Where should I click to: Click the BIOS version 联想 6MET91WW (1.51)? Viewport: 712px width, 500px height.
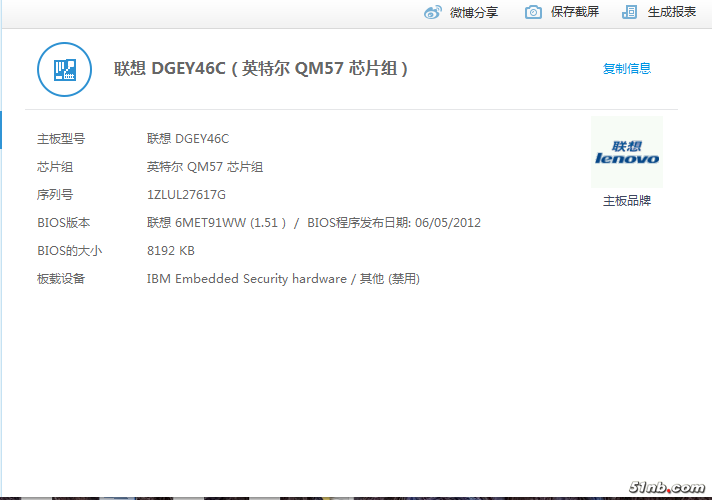217,223
